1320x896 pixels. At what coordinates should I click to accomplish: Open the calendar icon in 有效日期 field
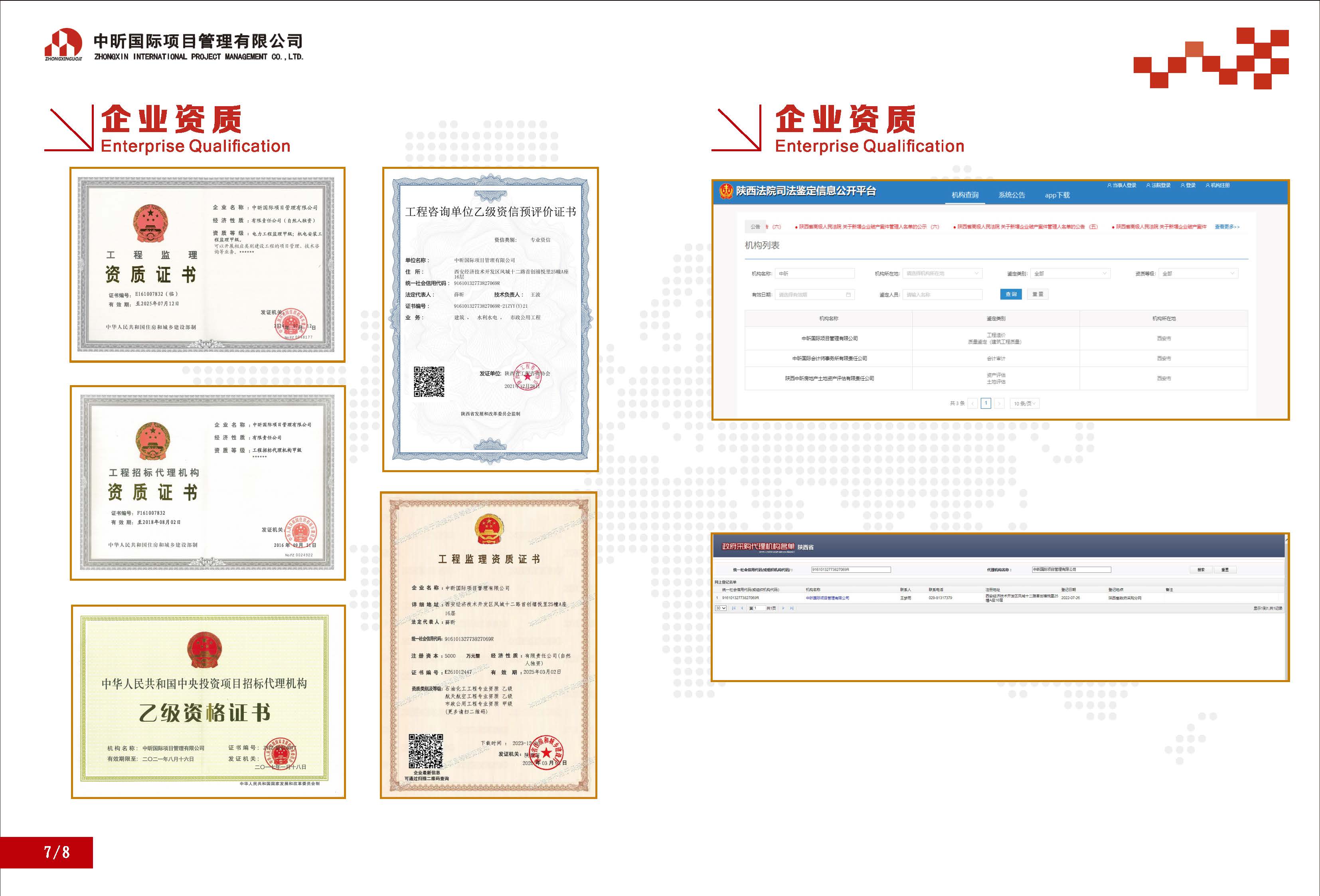click(848, 294)
